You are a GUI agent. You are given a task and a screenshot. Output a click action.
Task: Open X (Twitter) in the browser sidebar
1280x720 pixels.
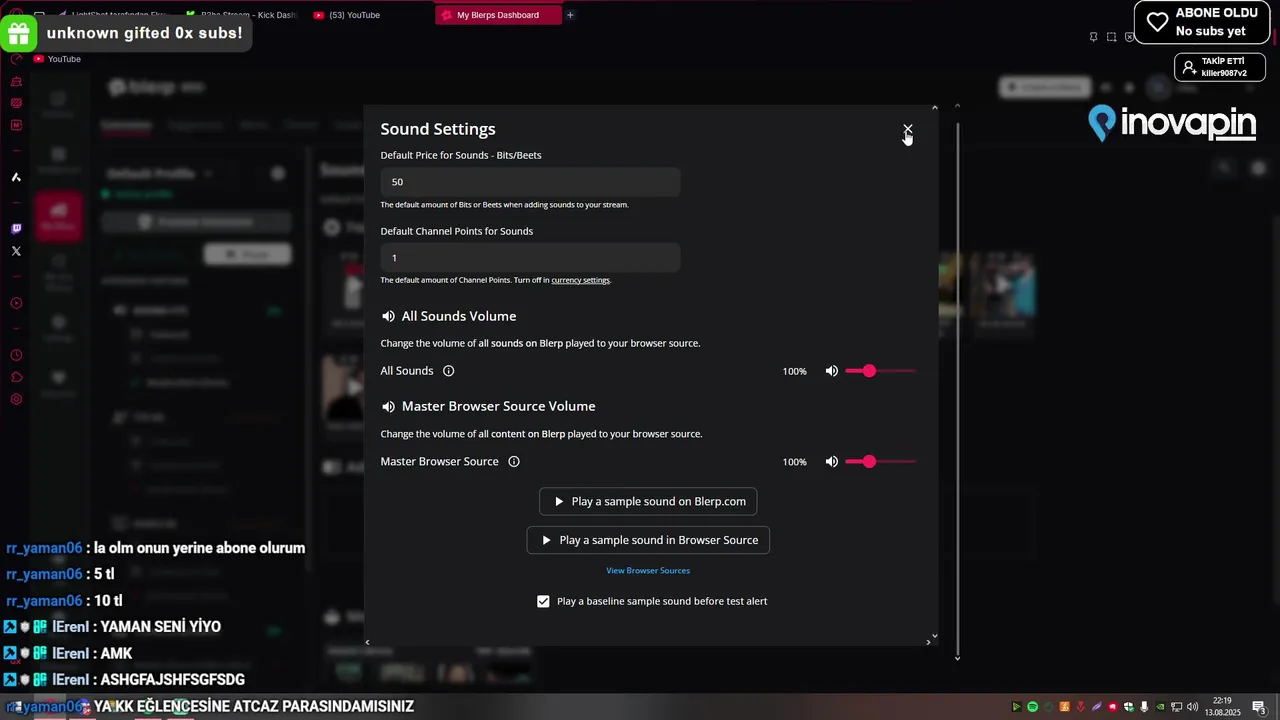(x=16, y=251)
